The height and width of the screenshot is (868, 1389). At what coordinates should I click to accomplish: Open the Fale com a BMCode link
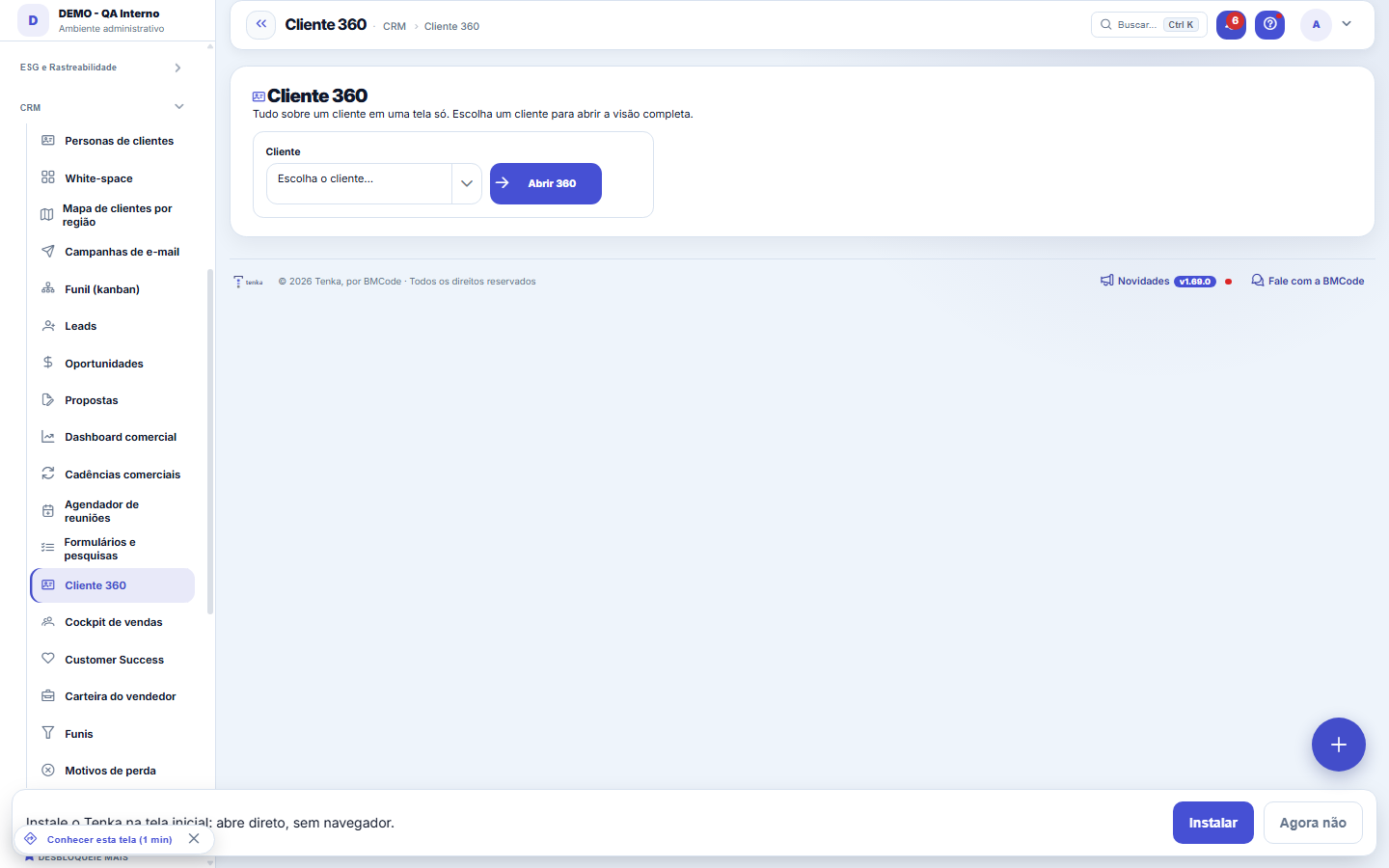point(1308,281)
